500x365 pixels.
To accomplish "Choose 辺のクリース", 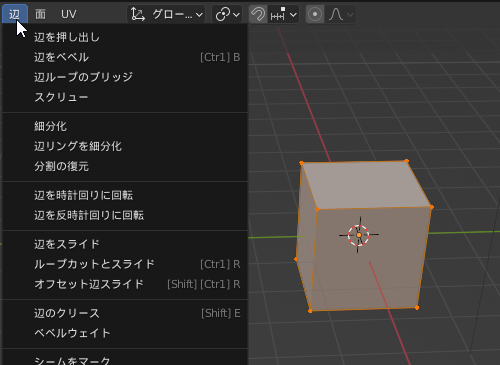I will [125, 313].
